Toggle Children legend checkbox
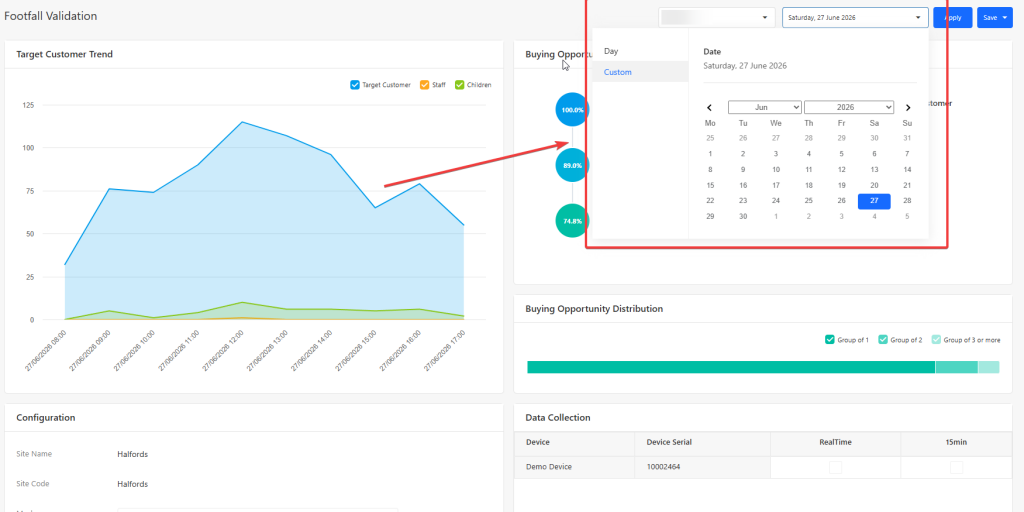Viewport: 1024px width, 512px height. click(x=459, y=85)
